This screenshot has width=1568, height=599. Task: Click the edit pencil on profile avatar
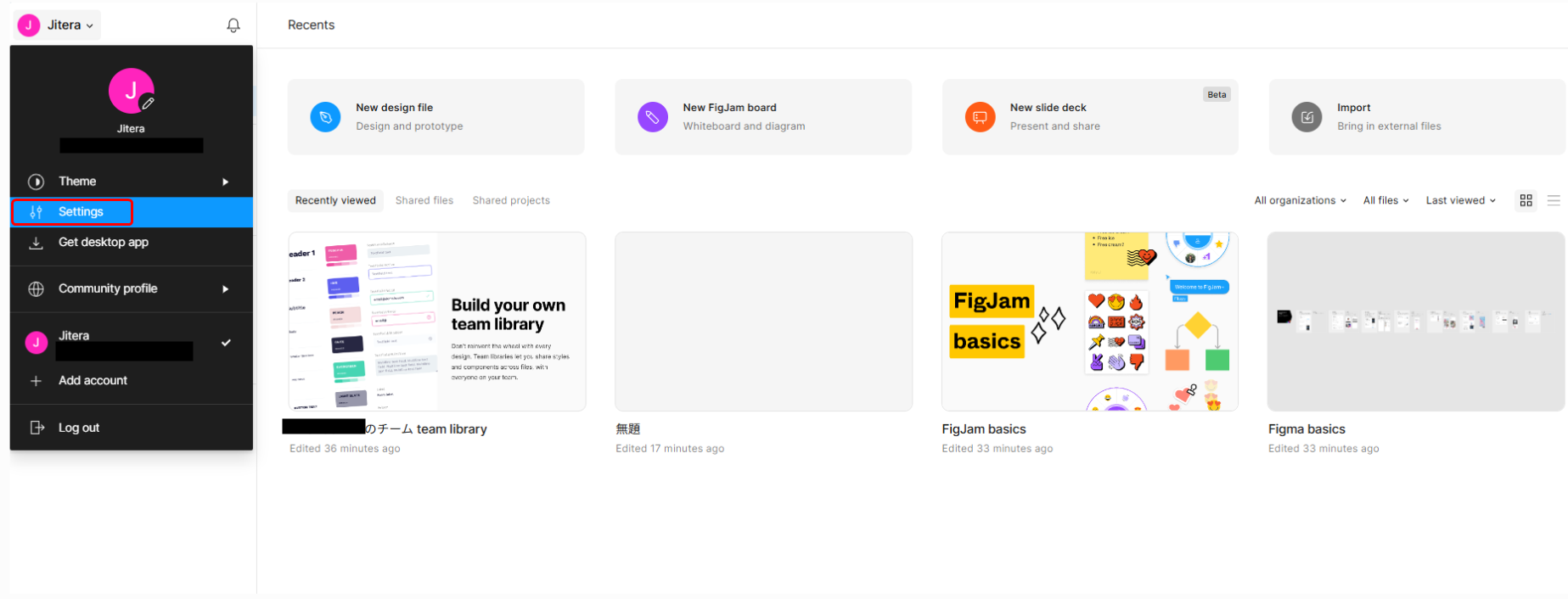[x=148, y=104]
